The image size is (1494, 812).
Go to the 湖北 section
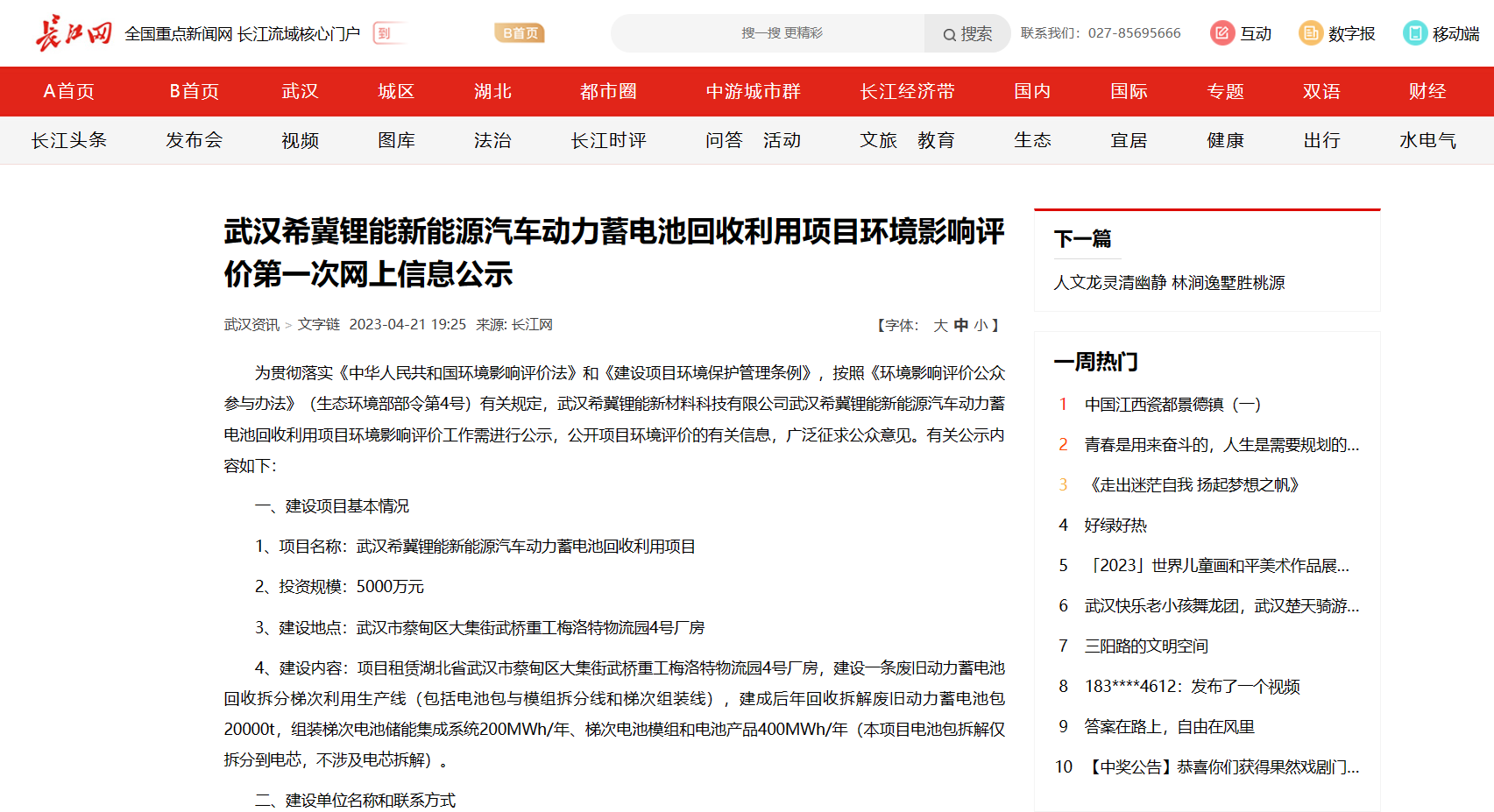click(492, 91)
